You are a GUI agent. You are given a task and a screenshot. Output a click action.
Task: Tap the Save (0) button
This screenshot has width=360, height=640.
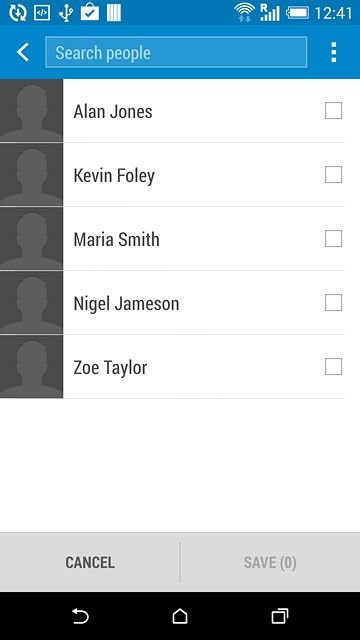pos(270,562)
